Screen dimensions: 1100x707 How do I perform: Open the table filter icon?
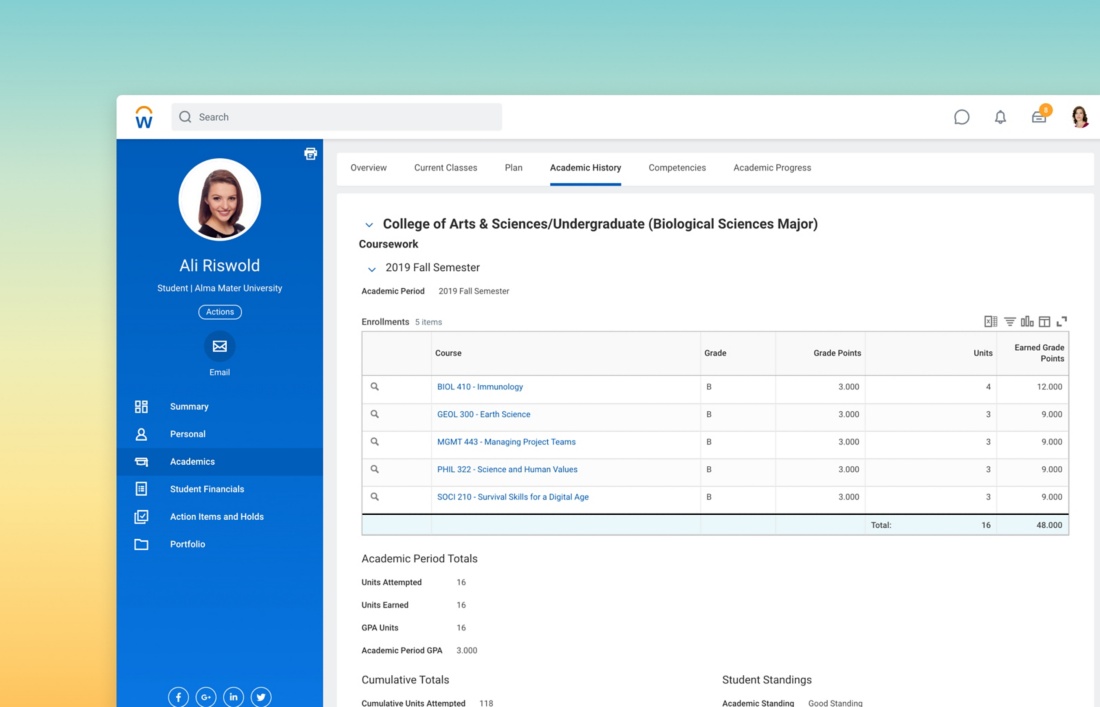pos(1010,322)
